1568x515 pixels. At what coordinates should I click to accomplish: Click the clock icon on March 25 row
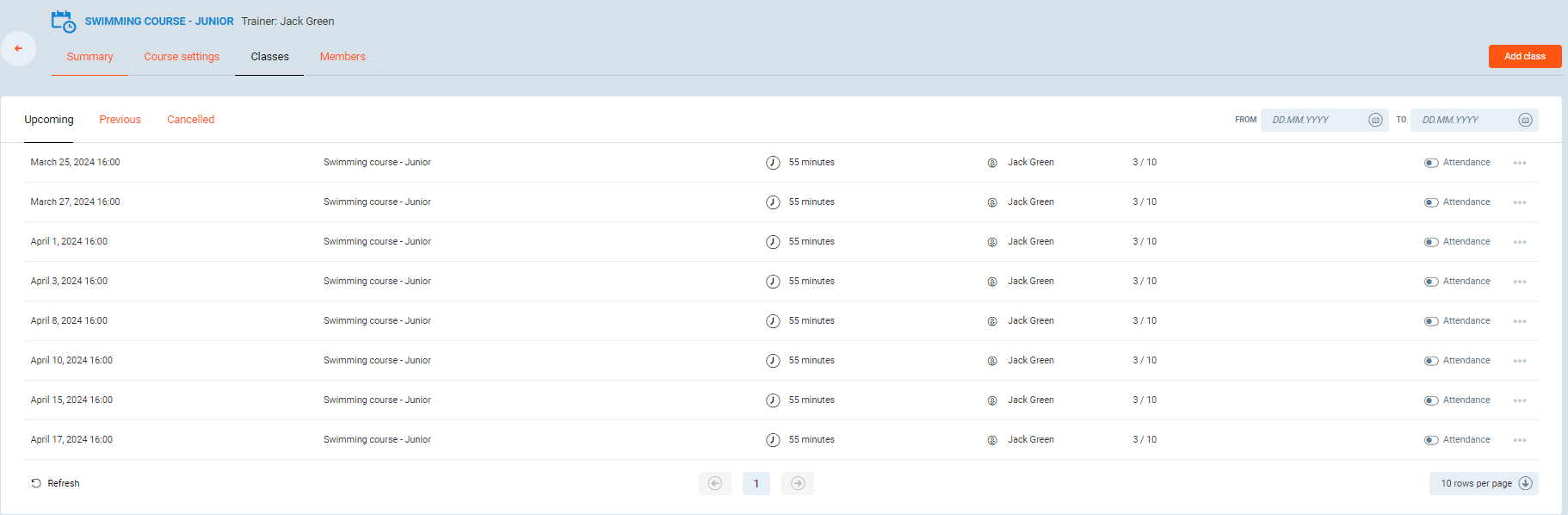773,163
